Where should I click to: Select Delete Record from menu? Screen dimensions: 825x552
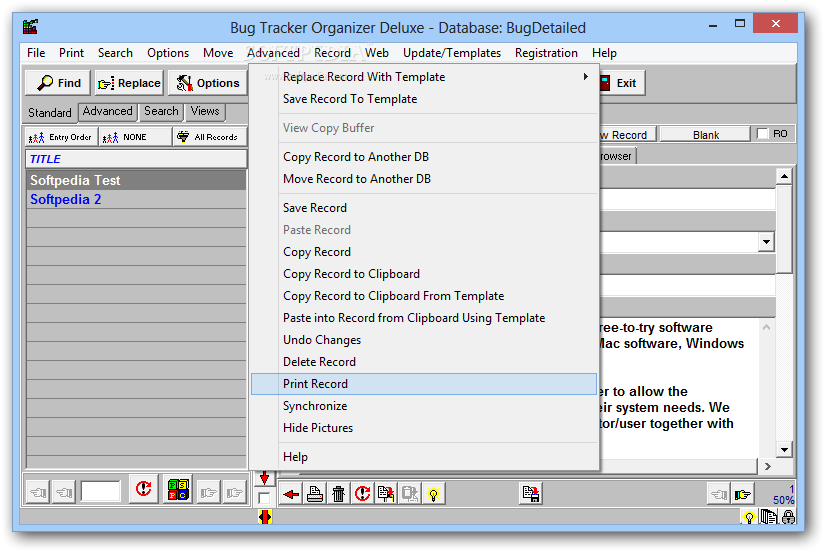424,362
